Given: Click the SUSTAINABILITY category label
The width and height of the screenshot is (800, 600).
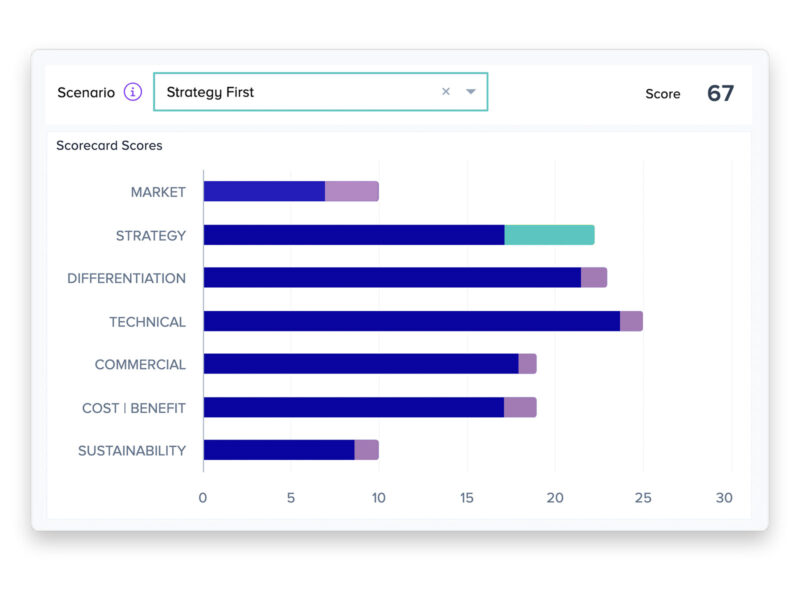Looking at the screenshot, I should [132, 451].
